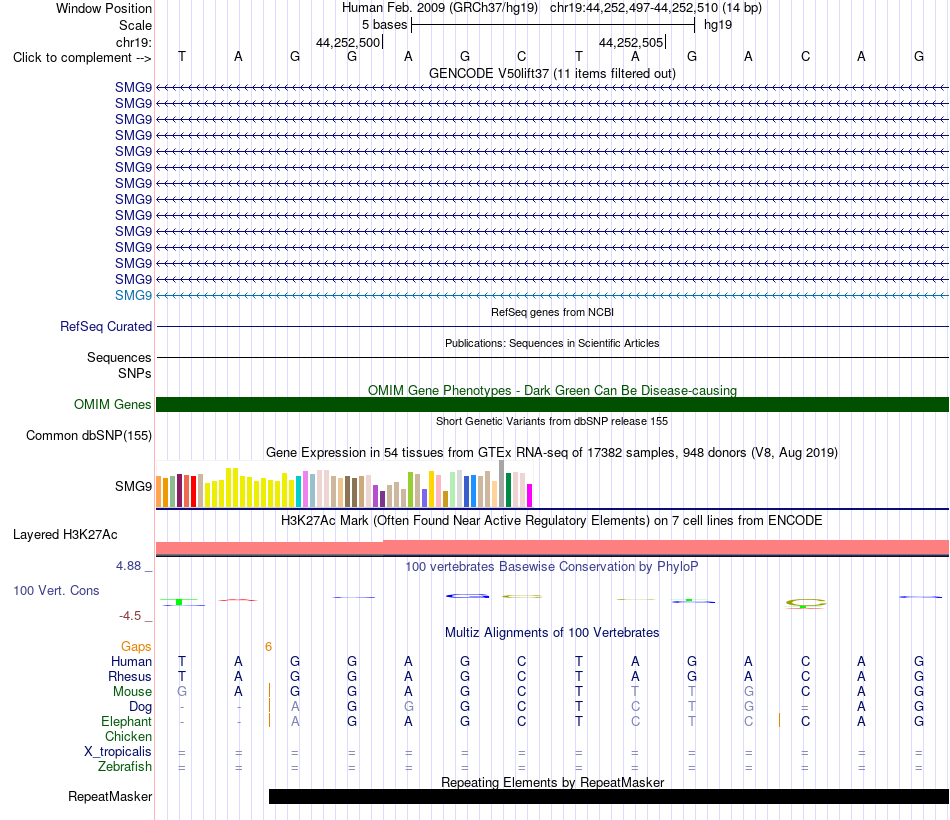Click the '100 Vert. Cons' label
This screenshot has width=950, height=820.
(x=56, y=590)
